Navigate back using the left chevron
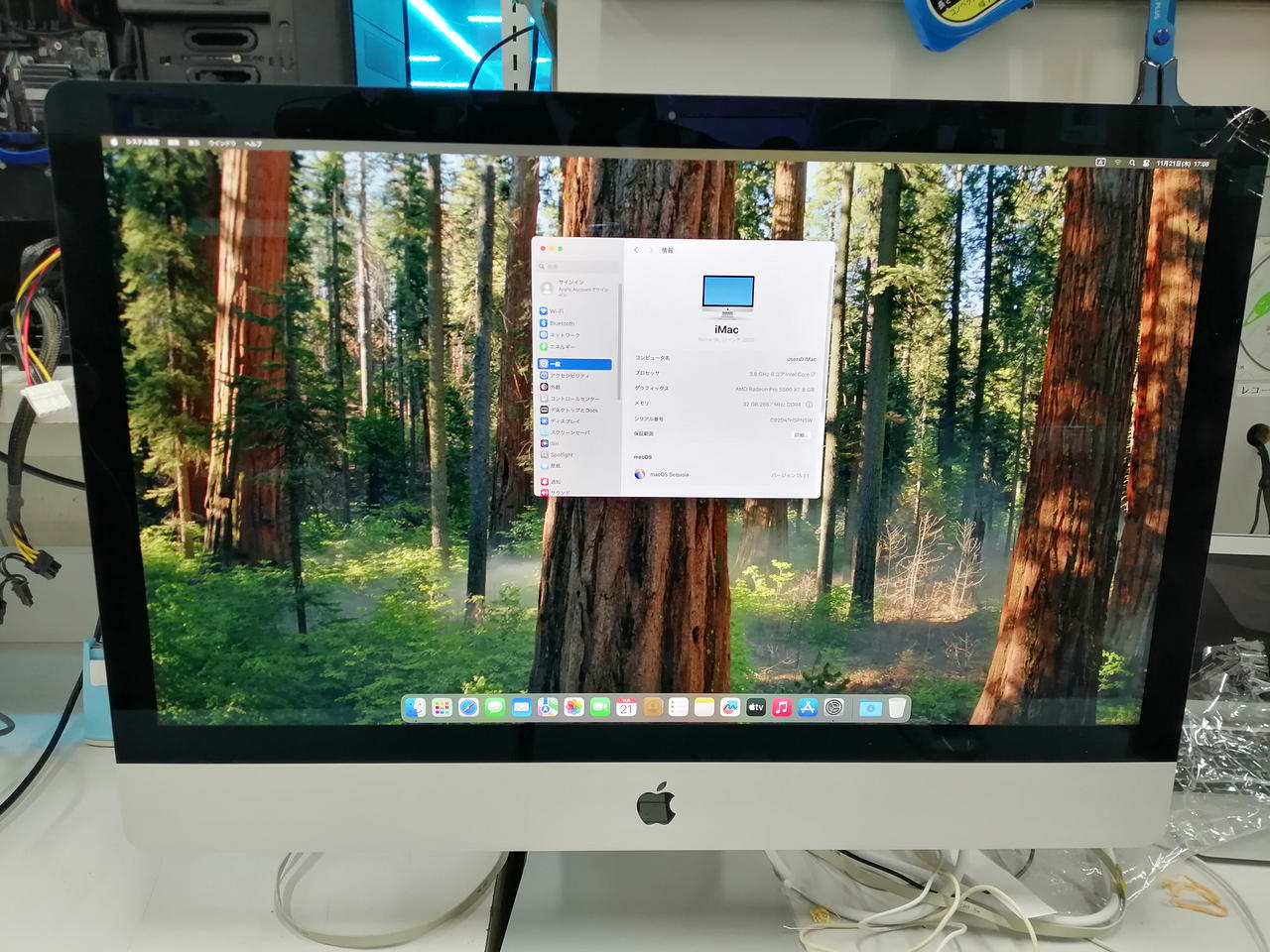This screenshot has height=952, width=1270. tap(636, 250)
